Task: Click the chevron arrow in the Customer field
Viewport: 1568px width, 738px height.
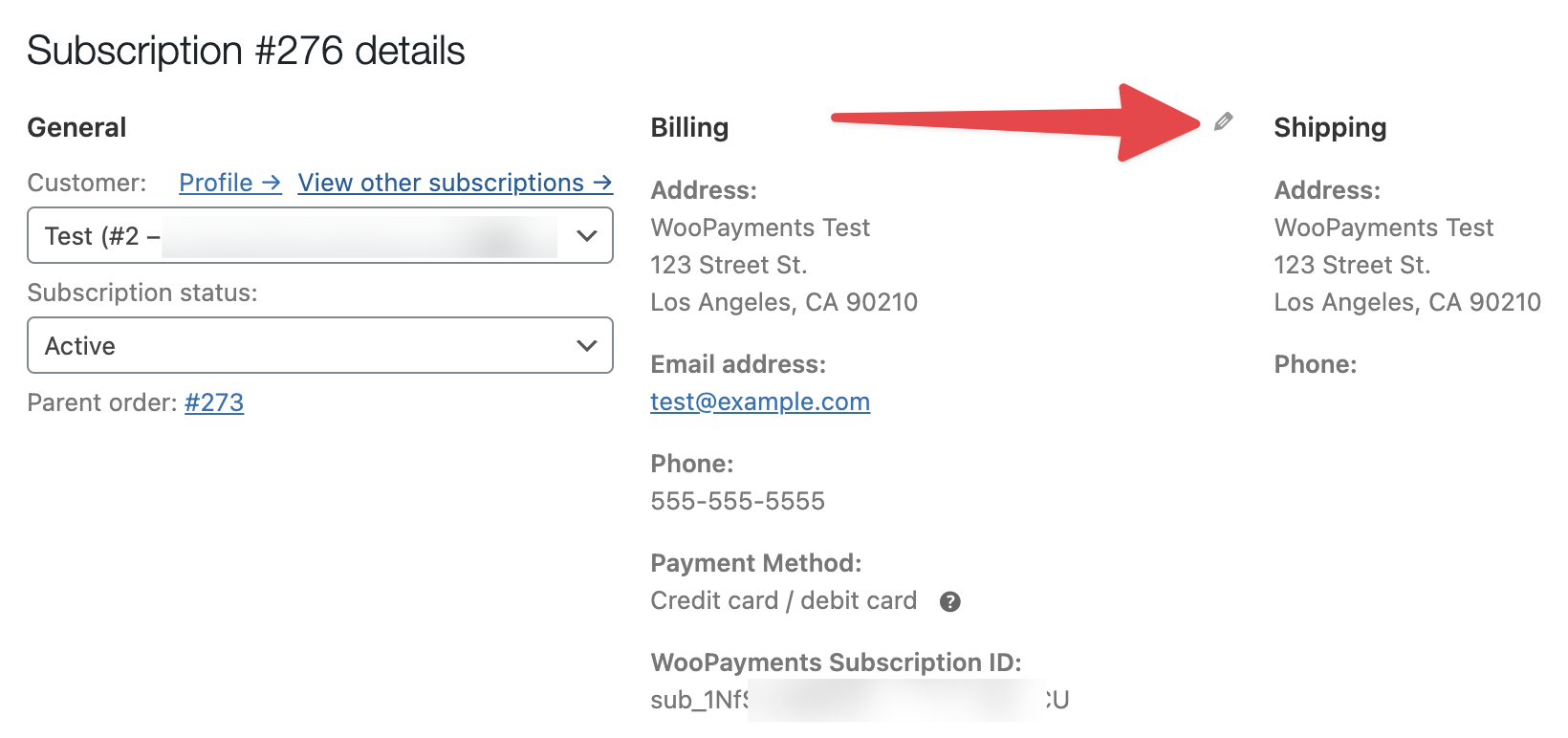Action: pyautogui.click(x=587, y=235)
